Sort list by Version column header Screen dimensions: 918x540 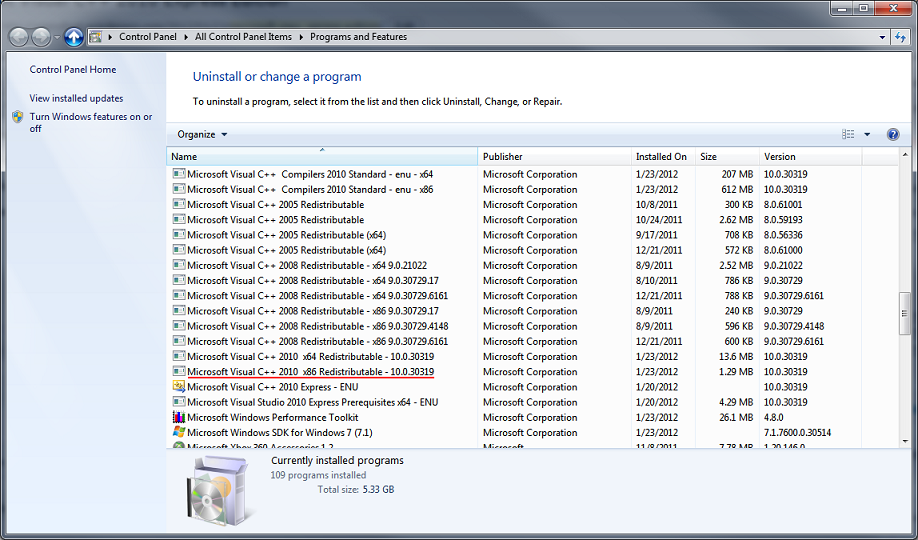click(x=810, y=156)
